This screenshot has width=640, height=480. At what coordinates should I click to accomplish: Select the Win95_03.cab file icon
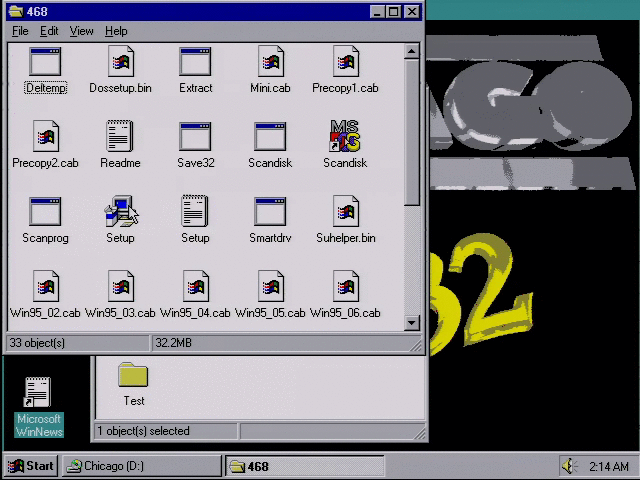coord(121,286)
